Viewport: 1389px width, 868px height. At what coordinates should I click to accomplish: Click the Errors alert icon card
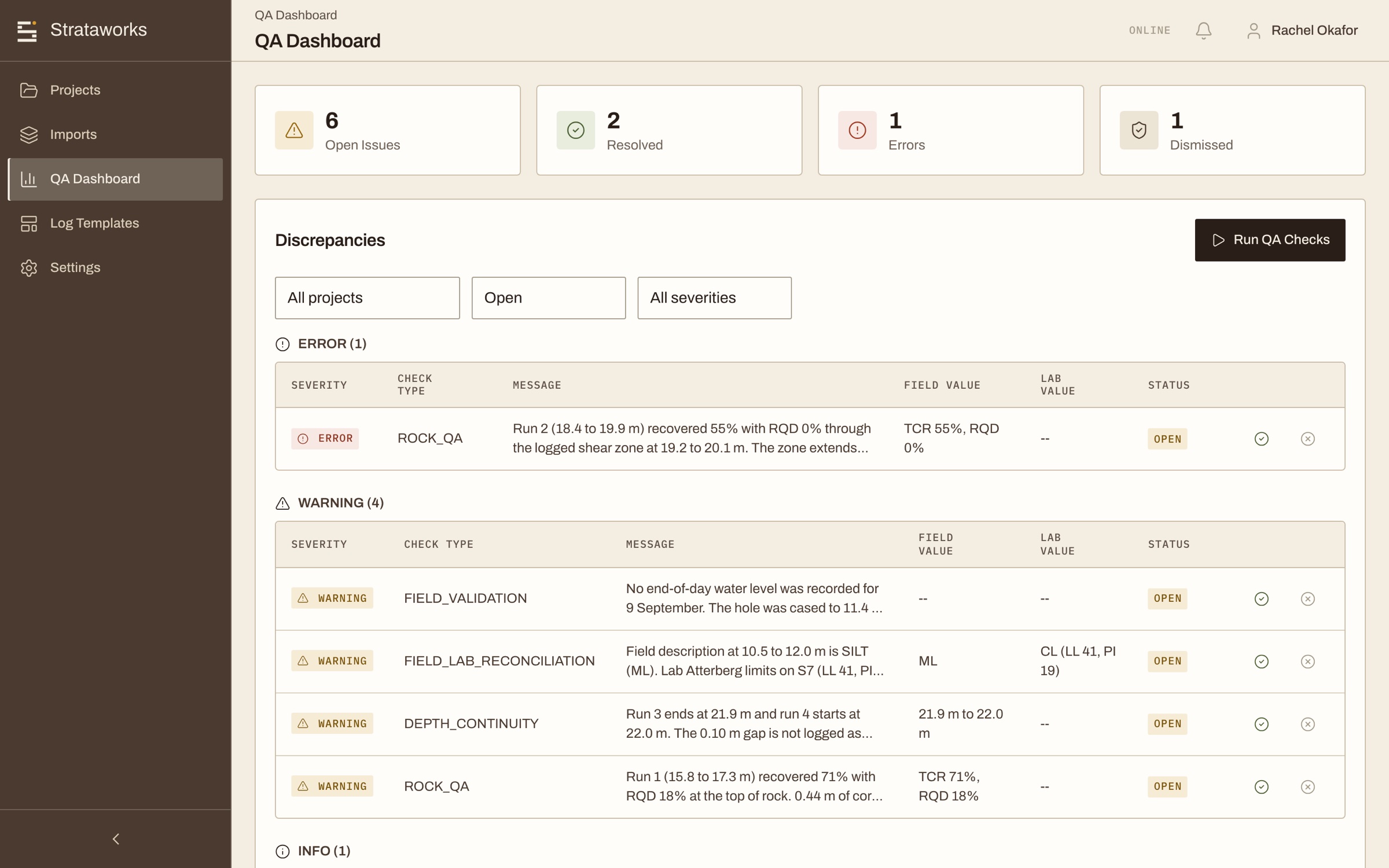coord(857,130)
